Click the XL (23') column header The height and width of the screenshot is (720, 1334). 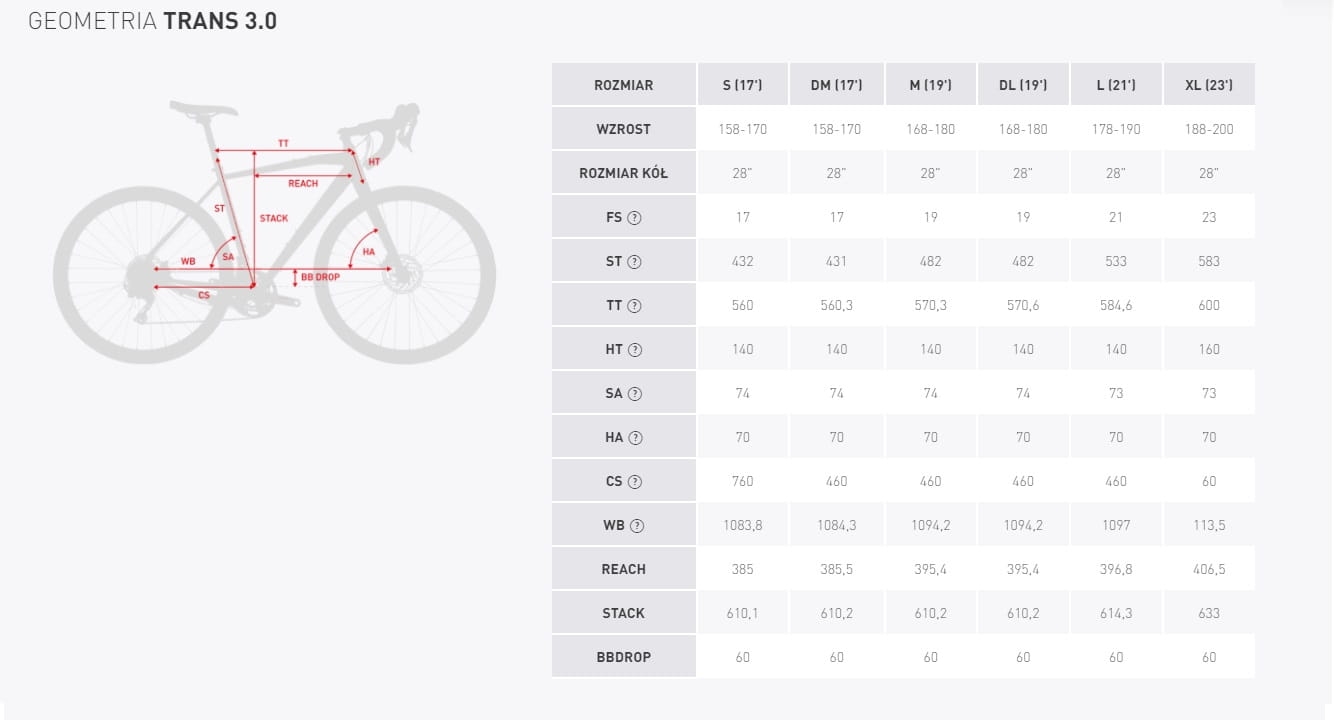click(x=1209, y=85)
